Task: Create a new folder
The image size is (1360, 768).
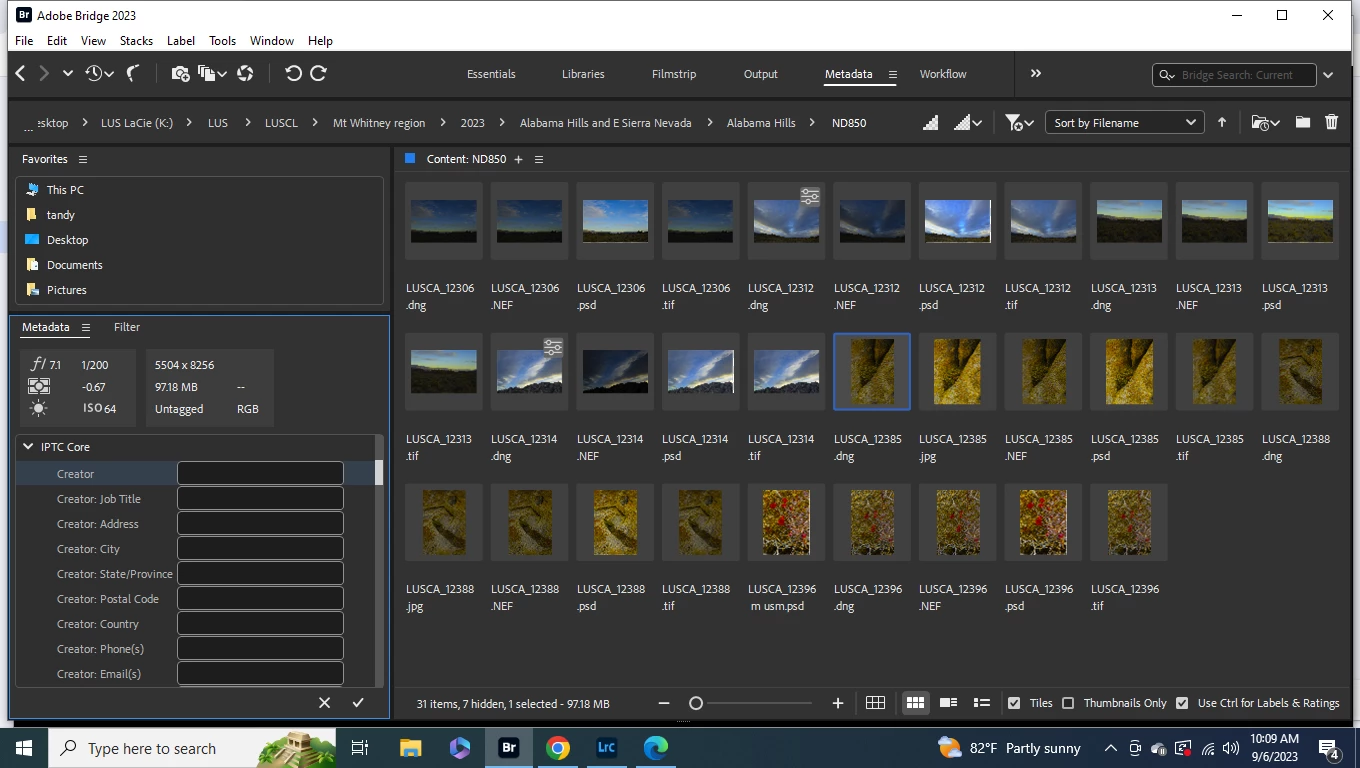Action: coord(1302,122)
